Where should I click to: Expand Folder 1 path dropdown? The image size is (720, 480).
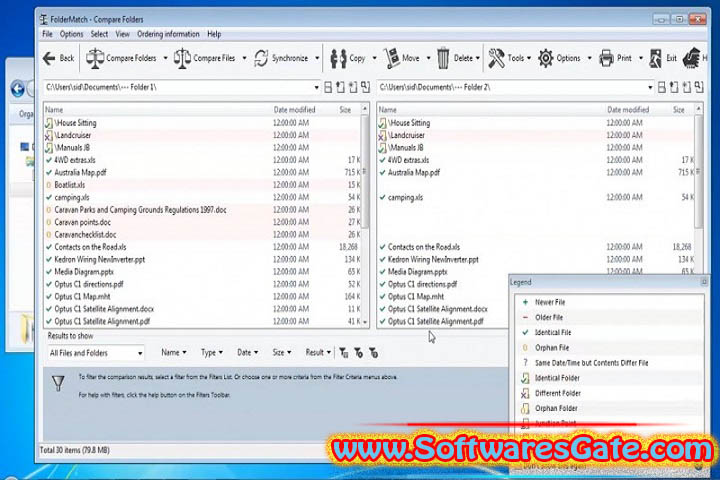pyautogui.click(x=316, y=87)
